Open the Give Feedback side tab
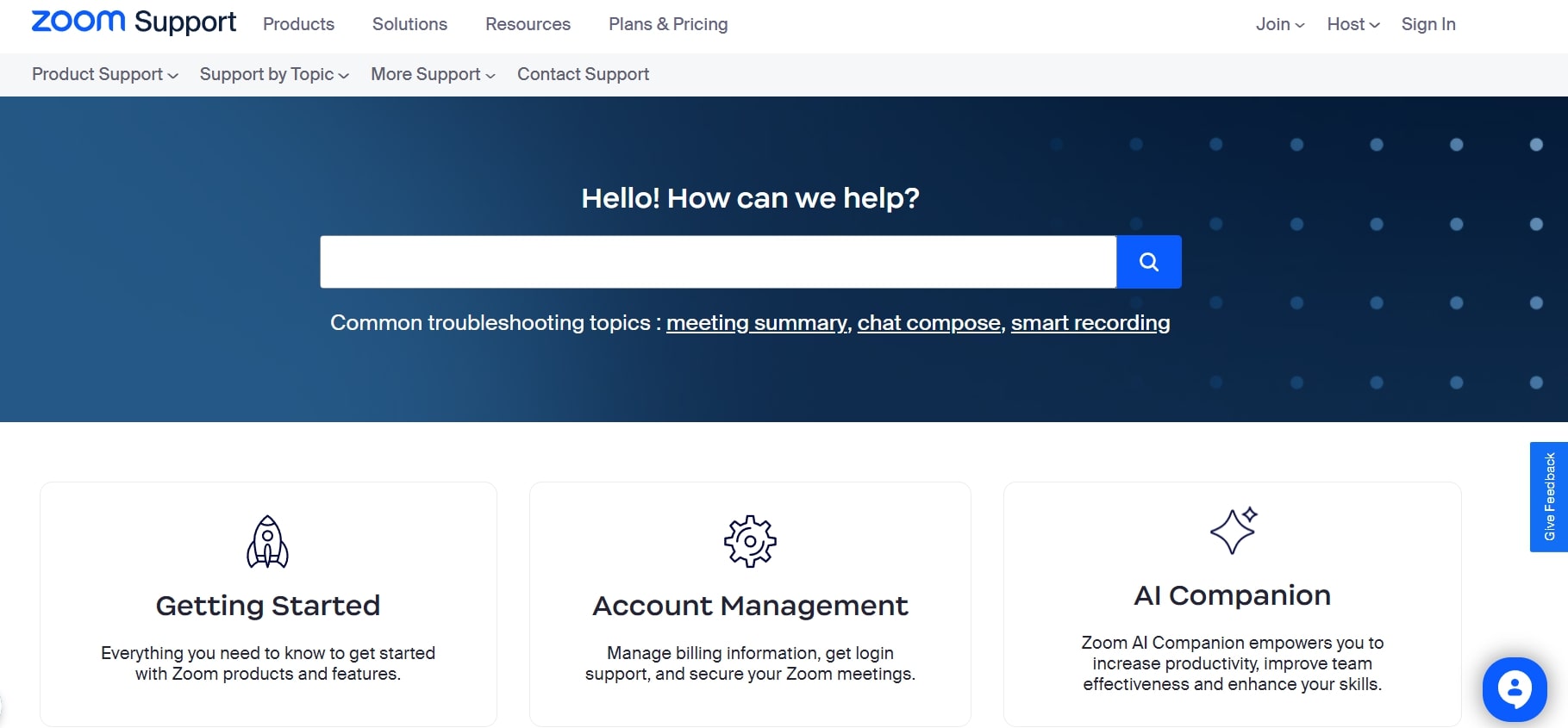 (x=1549, y=497)
